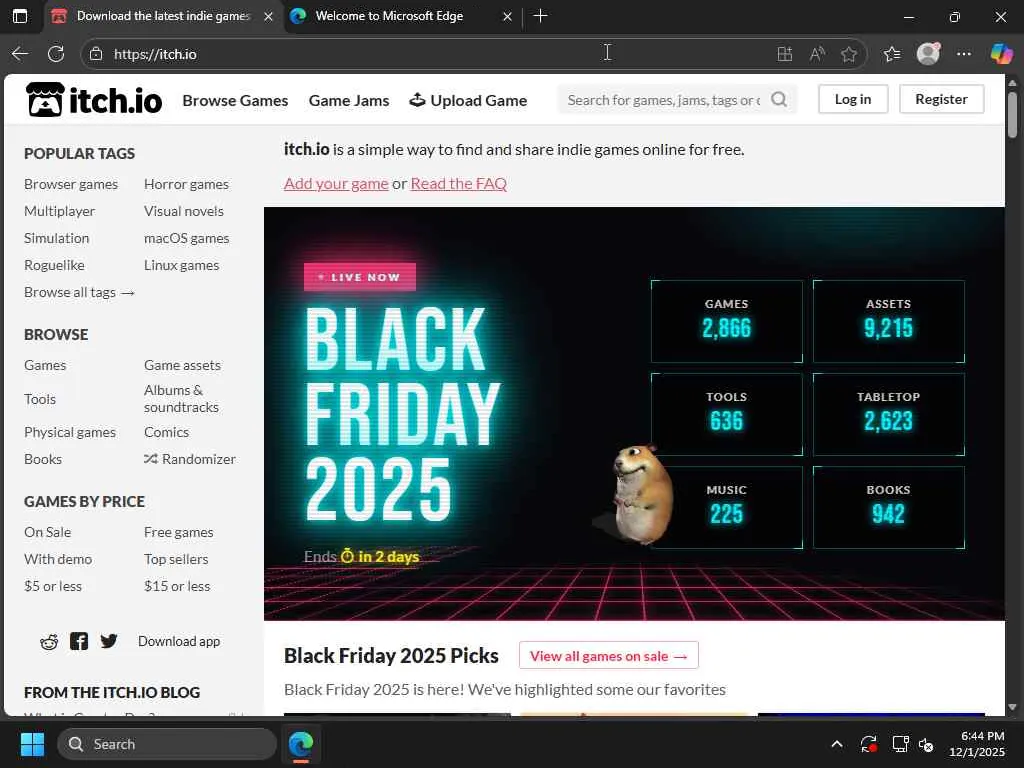Refresh the page
This screenshot has width=1024, height=768.
(x=56, y=54)
